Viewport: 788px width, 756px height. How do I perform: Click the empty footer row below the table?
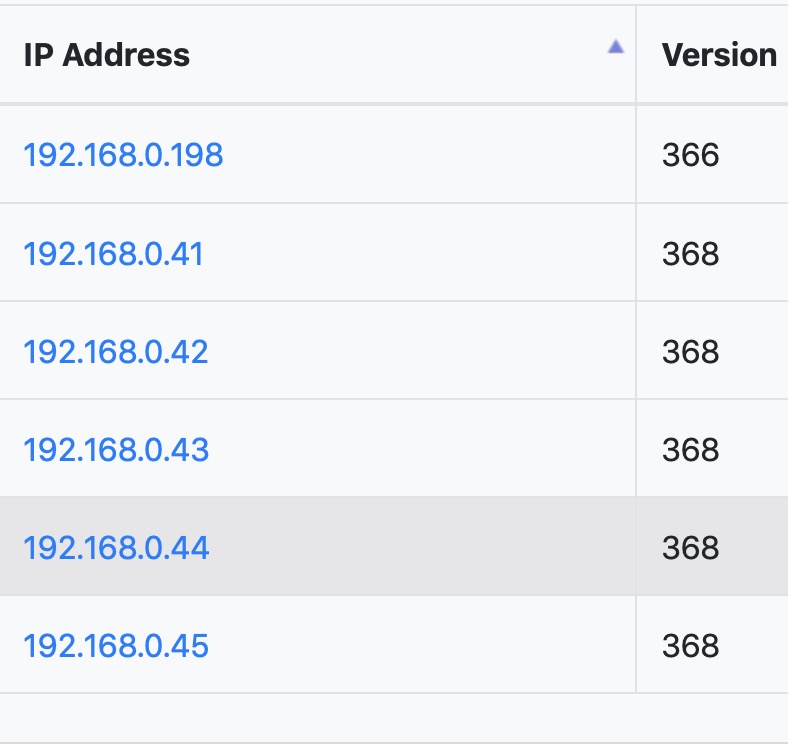394,718
